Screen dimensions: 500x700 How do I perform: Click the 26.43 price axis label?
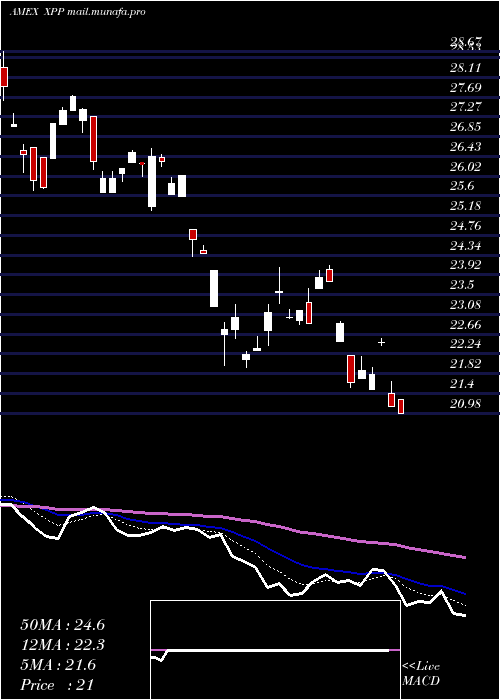tap(466, 147)
